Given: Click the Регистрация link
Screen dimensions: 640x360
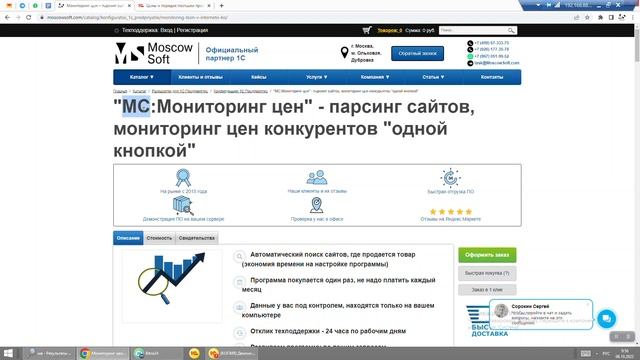Looking at the screenshot, I should 192,30.
